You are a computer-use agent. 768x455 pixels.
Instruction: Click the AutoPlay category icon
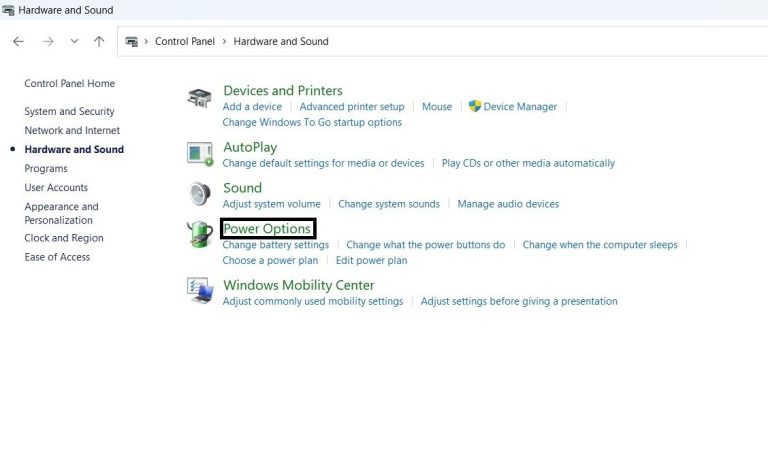coord(200,153)
